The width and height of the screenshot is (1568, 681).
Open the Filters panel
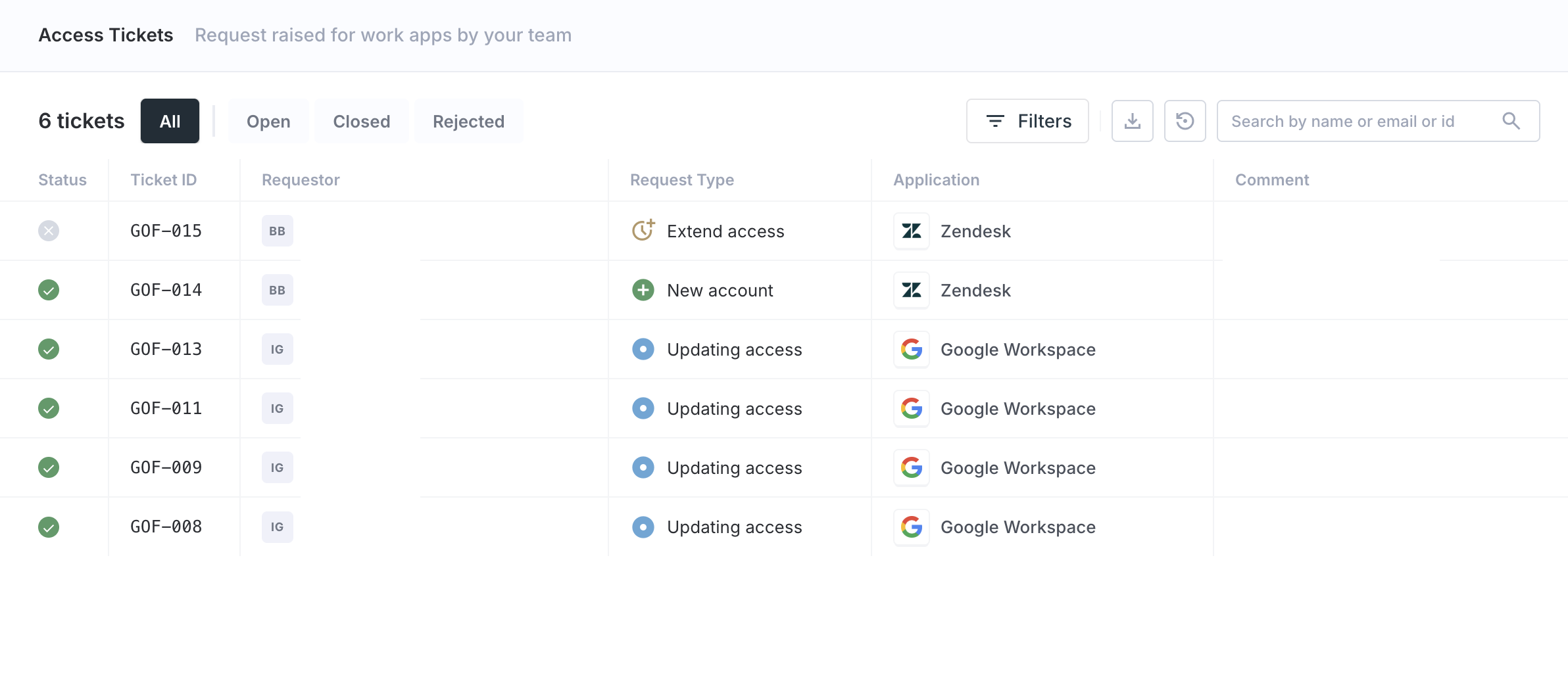coord(1027,121)
